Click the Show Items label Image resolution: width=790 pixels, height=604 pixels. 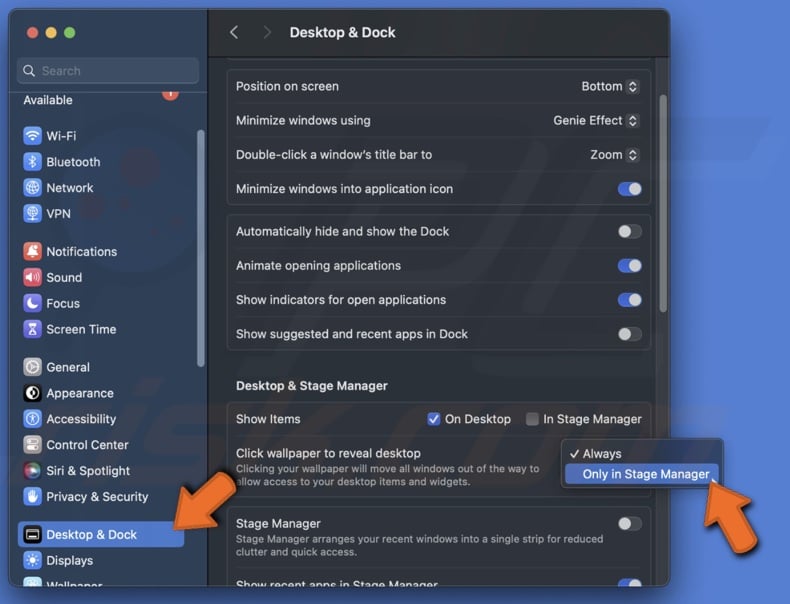pos(268,419)
